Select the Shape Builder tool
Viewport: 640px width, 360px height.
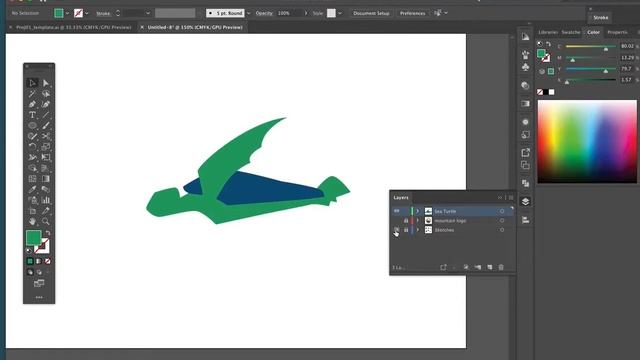tap(32, 168)
